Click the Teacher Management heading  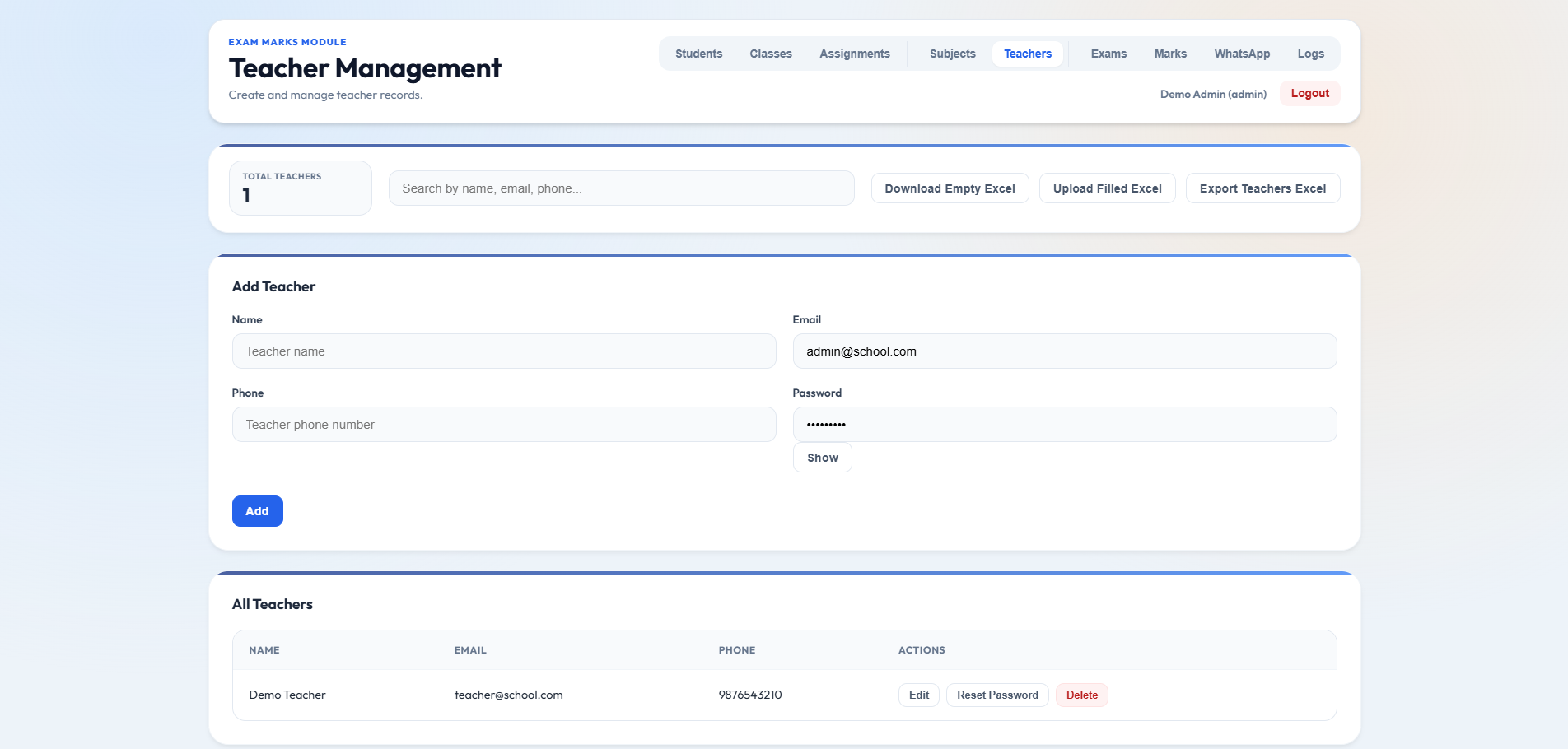365,68
